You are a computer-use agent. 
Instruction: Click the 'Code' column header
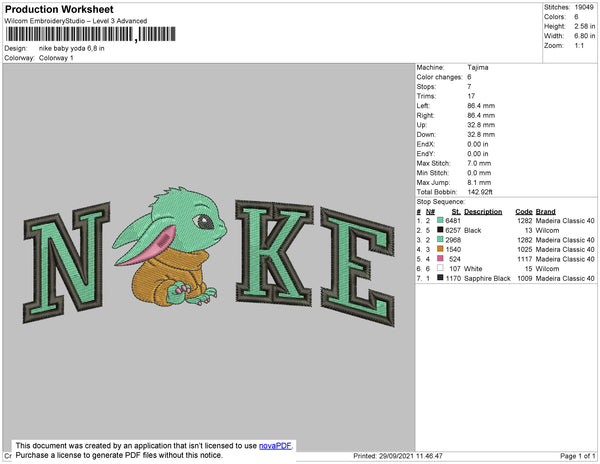click(524, 212)
